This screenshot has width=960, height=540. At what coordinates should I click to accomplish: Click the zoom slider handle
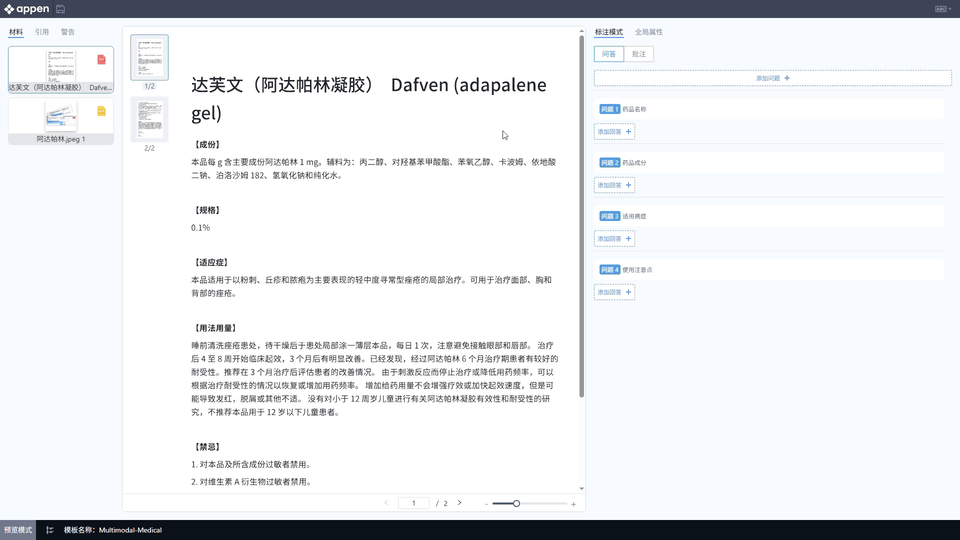click(516, 503)
